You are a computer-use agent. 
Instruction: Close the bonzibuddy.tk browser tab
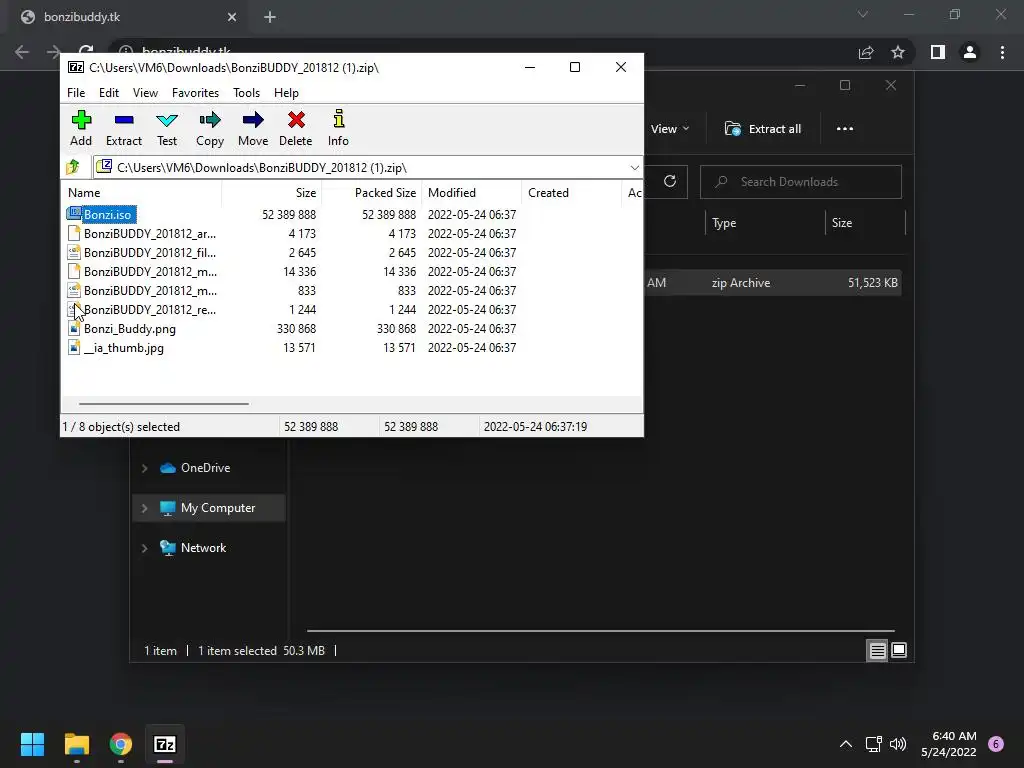point(232,17)
